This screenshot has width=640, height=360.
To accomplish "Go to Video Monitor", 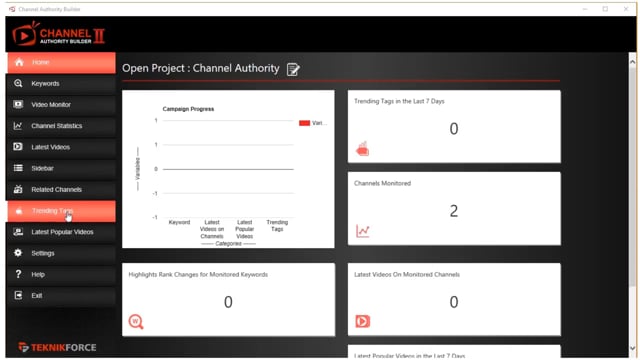I will pyautogui.click(x=61, y=105).
